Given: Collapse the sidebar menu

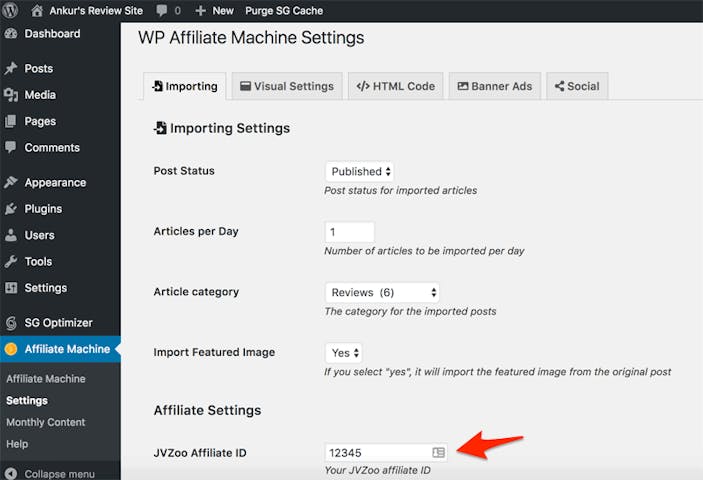Looking at the screenshot, I should click(x=59, y=474).
